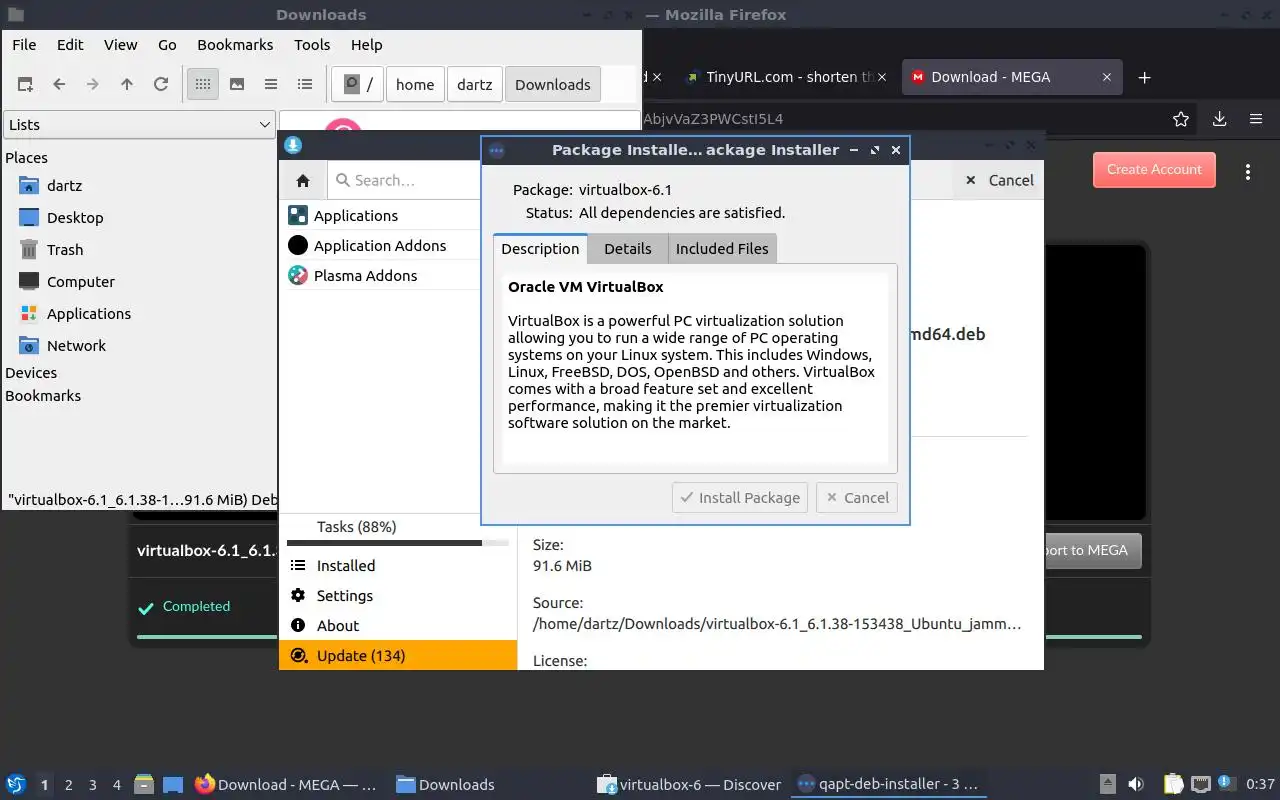This screenshot has width=1280, height=800.
Task: Switch to thumbnail view in file manager
Action: coord(237,85)
